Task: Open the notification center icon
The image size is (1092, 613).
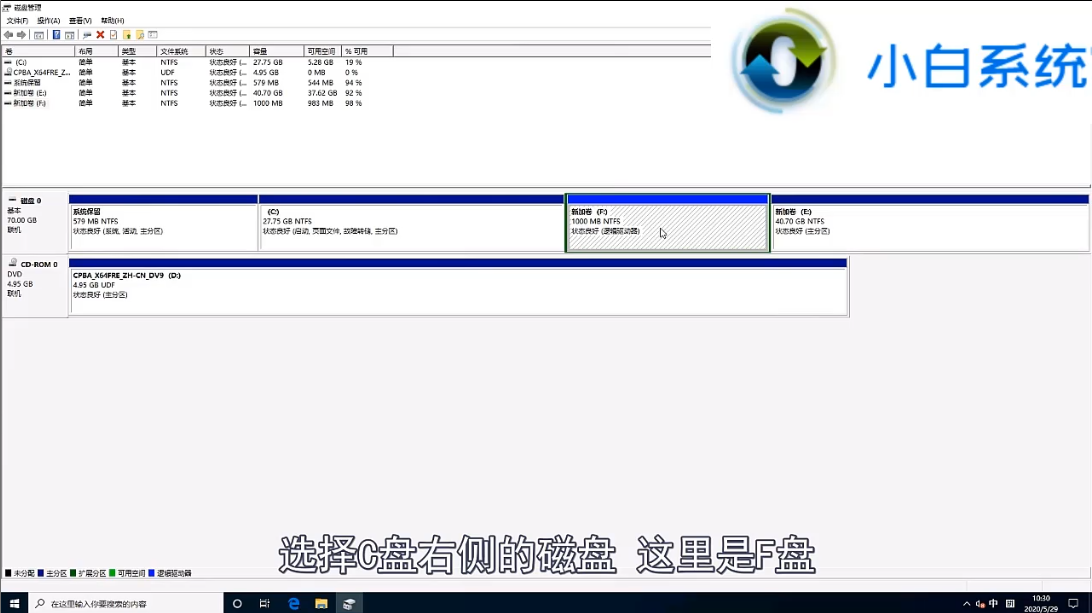Action: [x=1074, y=603]
